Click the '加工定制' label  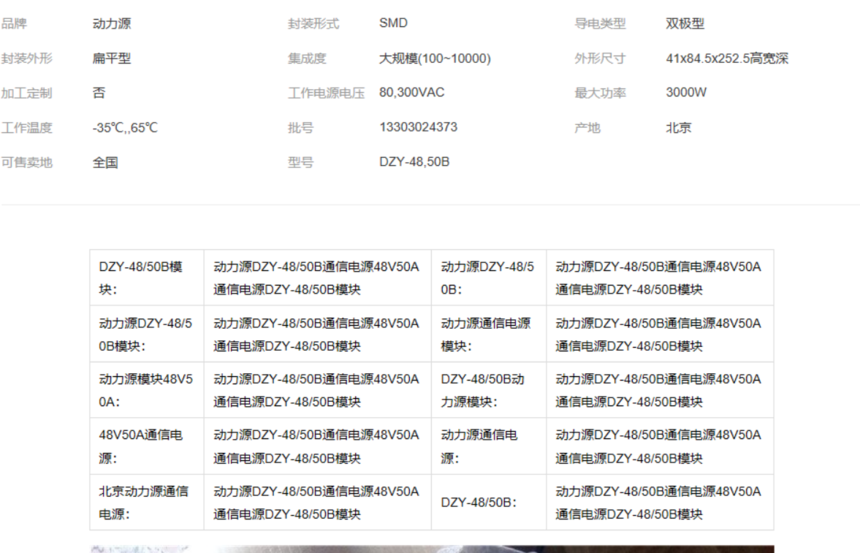26,93
